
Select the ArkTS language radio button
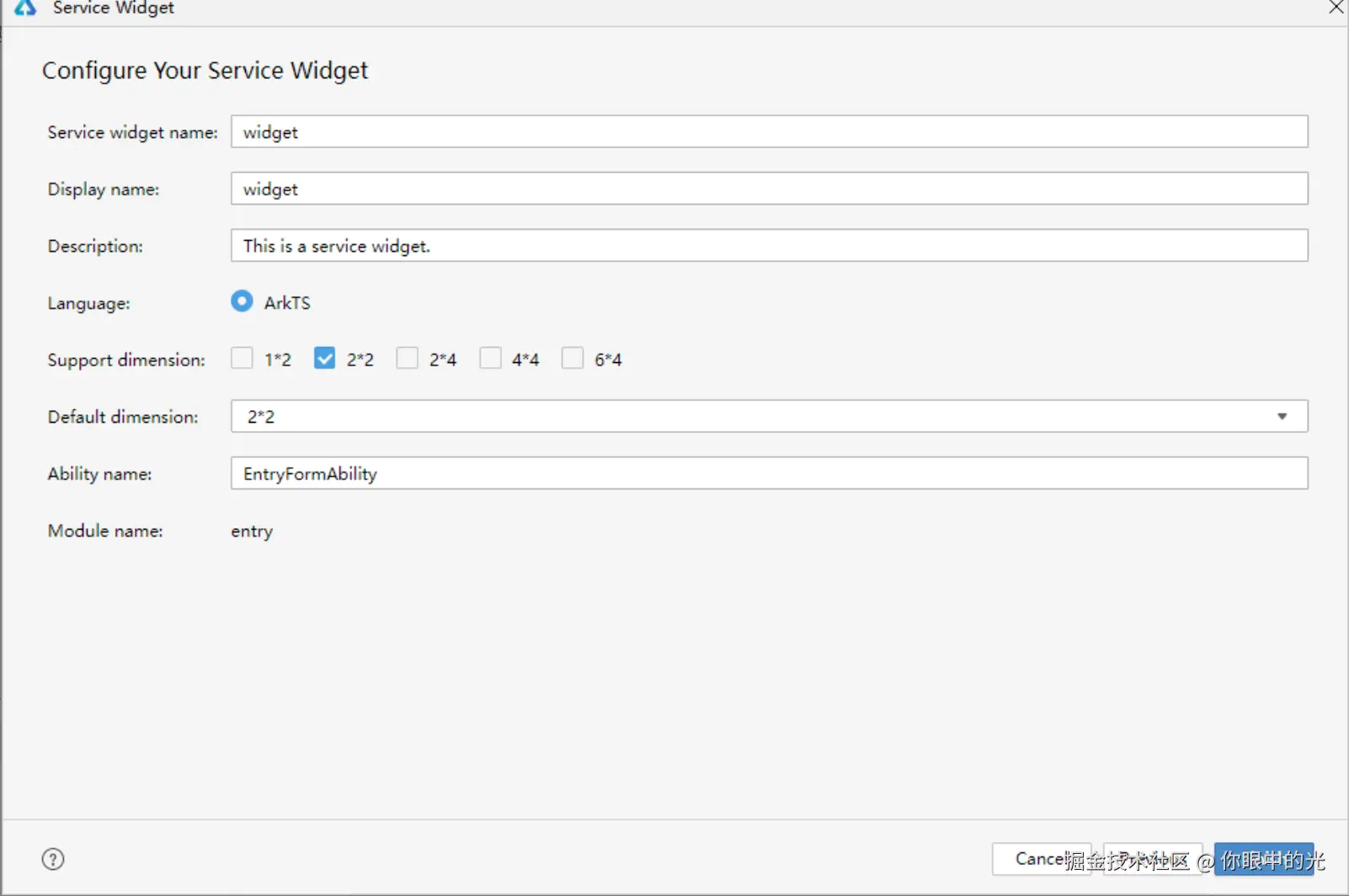242,301
